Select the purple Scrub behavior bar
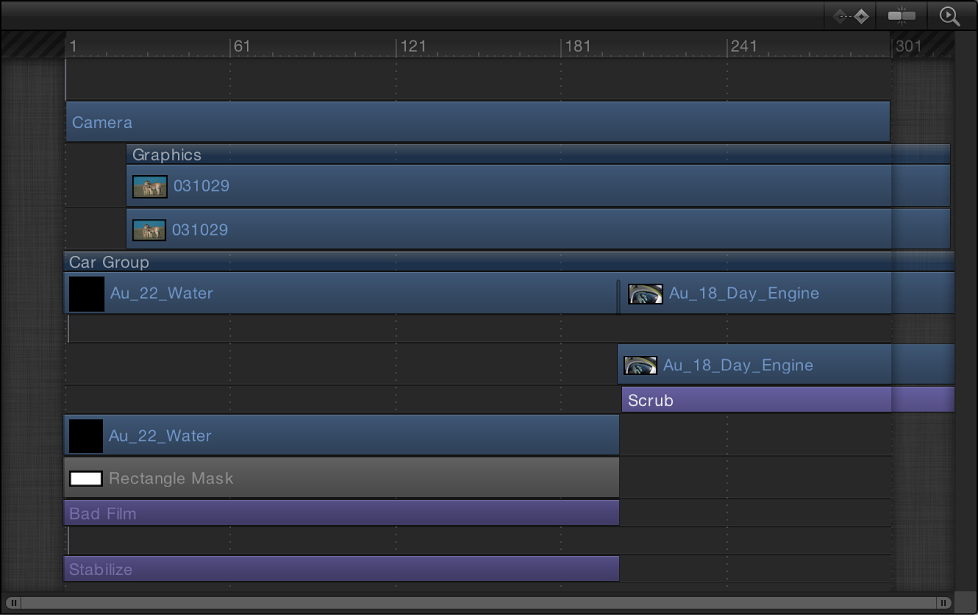Viewport: 978px width, 616px height. [755, 400]
